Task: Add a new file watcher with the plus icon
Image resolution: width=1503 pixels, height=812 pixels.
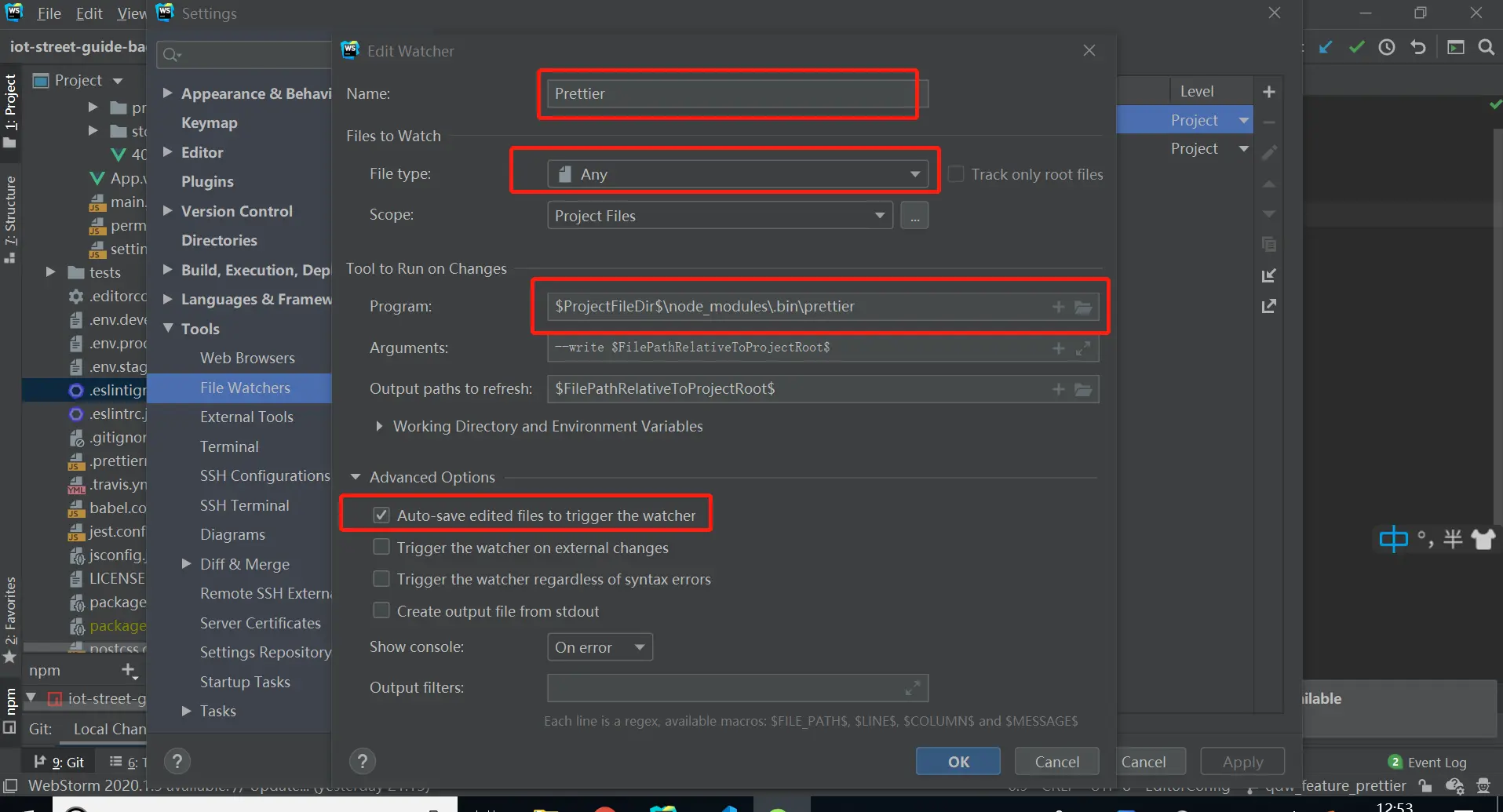Action: pyautogui.click(x=1269, y=91)
